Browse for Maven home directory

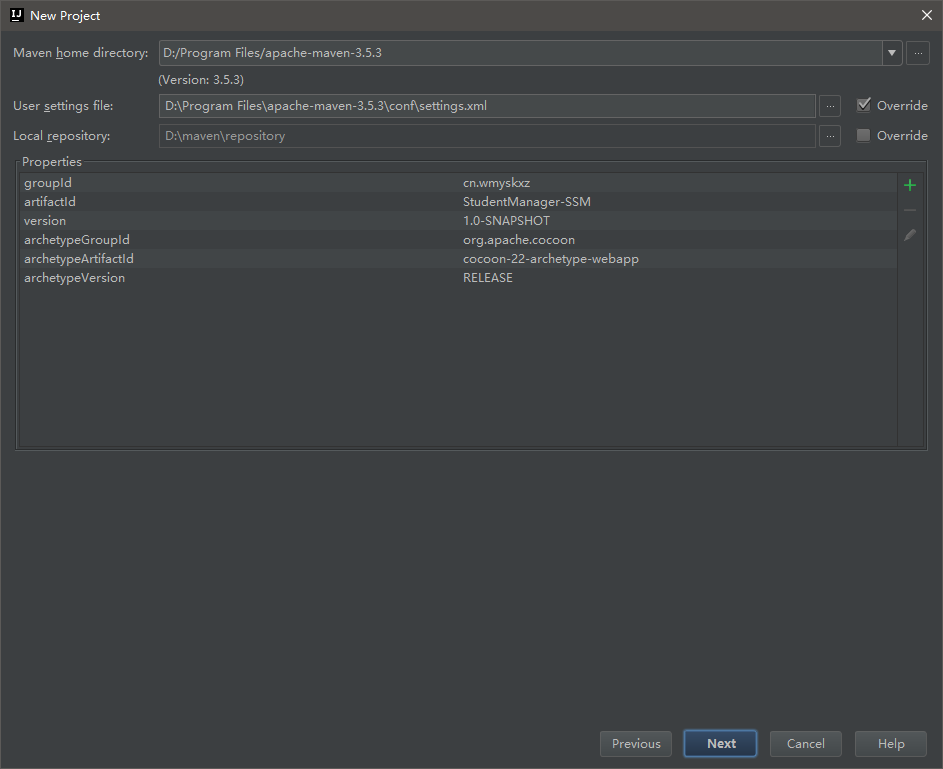tap(918, 53)
